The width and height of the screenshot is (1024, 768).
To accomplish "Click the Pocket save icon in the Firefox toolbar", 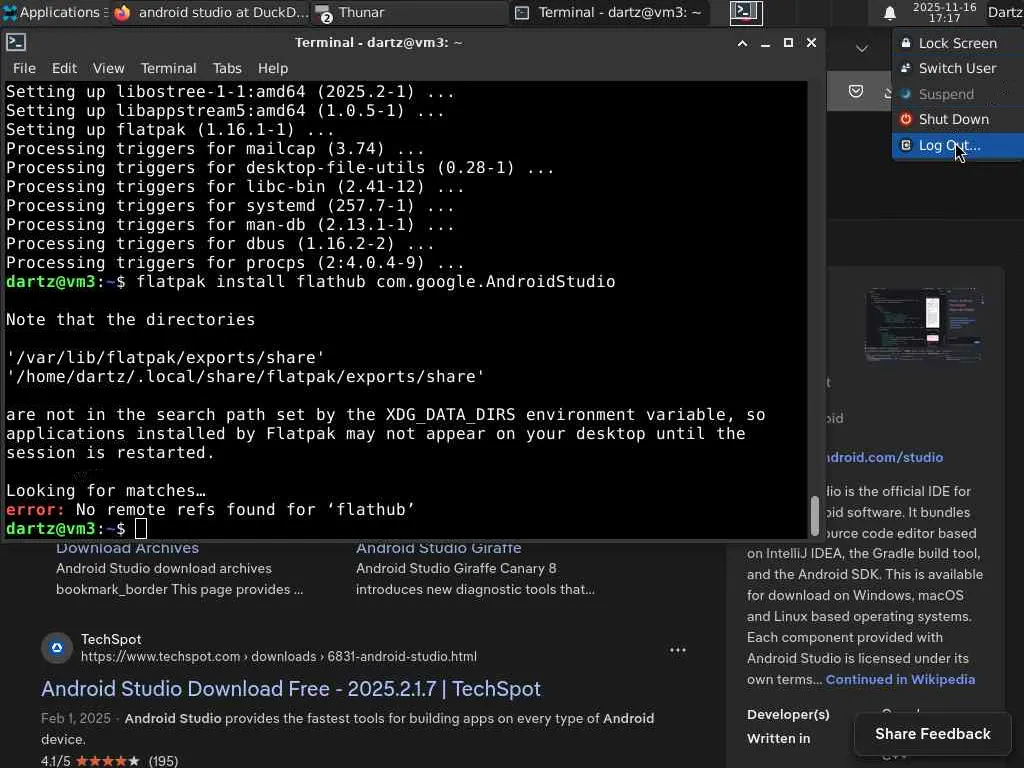I will click(x=856, y=91).
